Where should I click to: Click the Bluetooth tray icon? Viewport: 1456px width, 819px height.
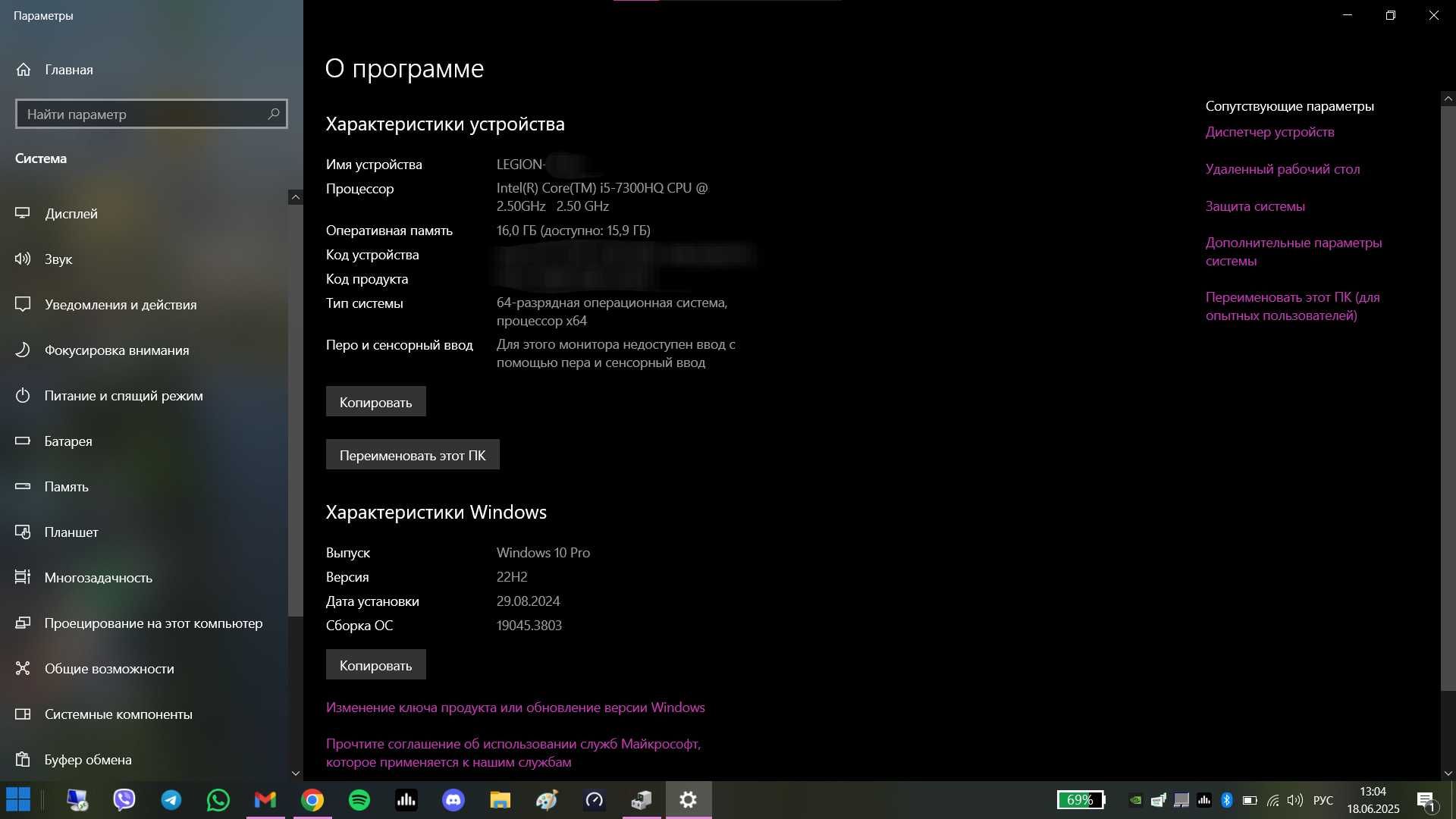point(1227,800)
